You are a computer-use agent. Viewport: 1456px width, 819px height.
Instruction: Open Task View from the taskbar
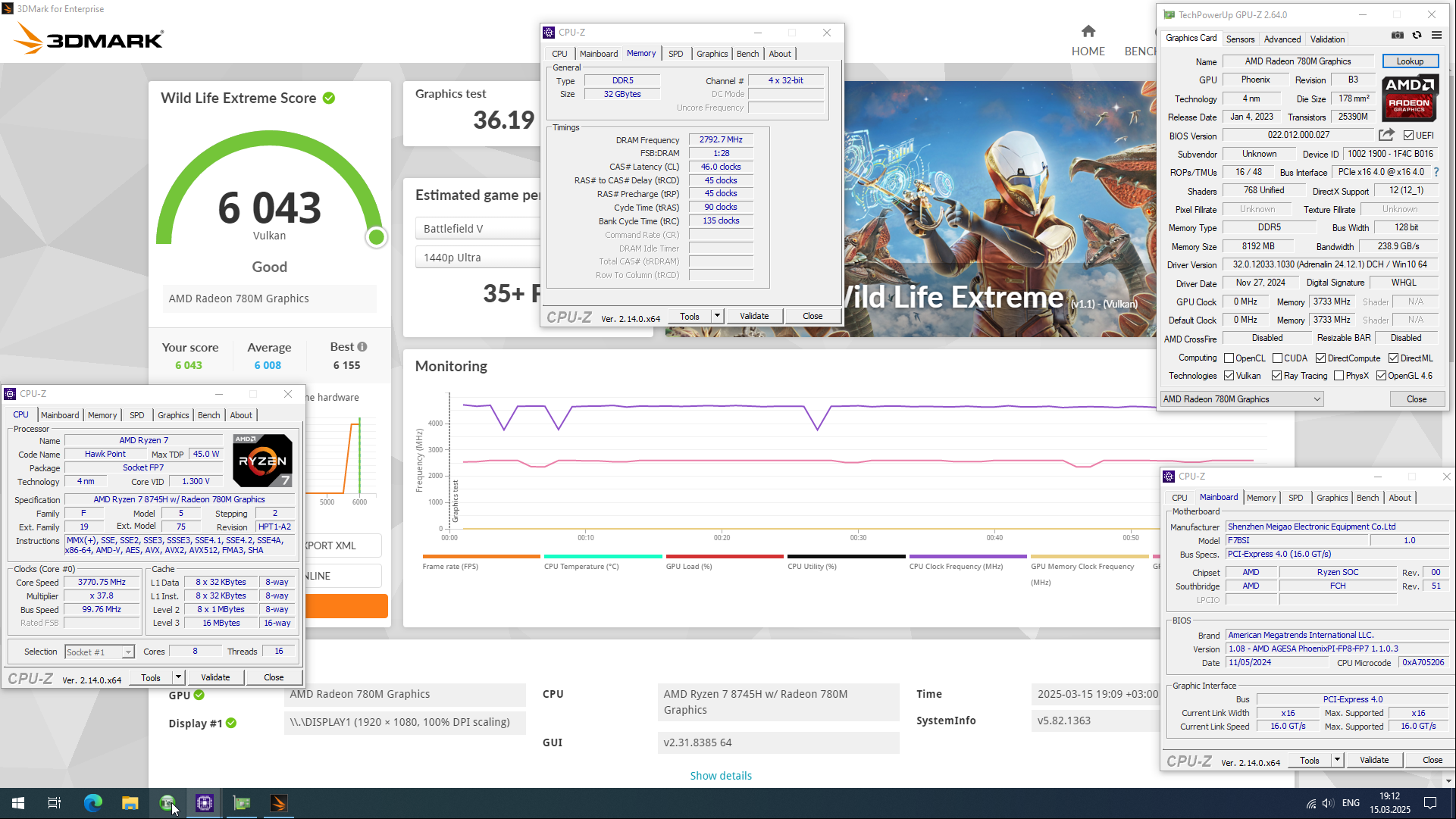point(55,803)
